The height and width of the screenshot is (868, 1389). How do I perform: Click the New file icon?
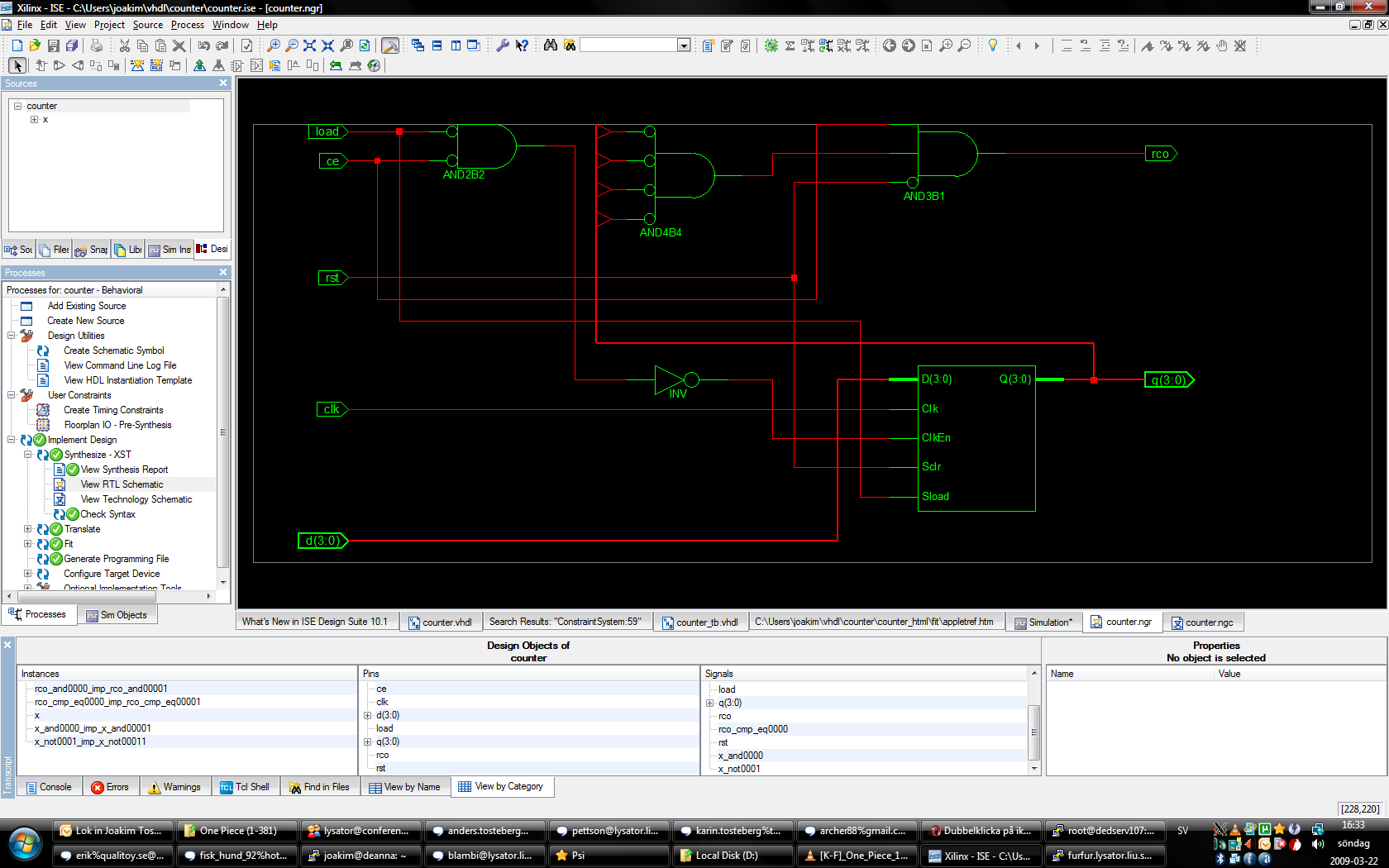point(17,45)
